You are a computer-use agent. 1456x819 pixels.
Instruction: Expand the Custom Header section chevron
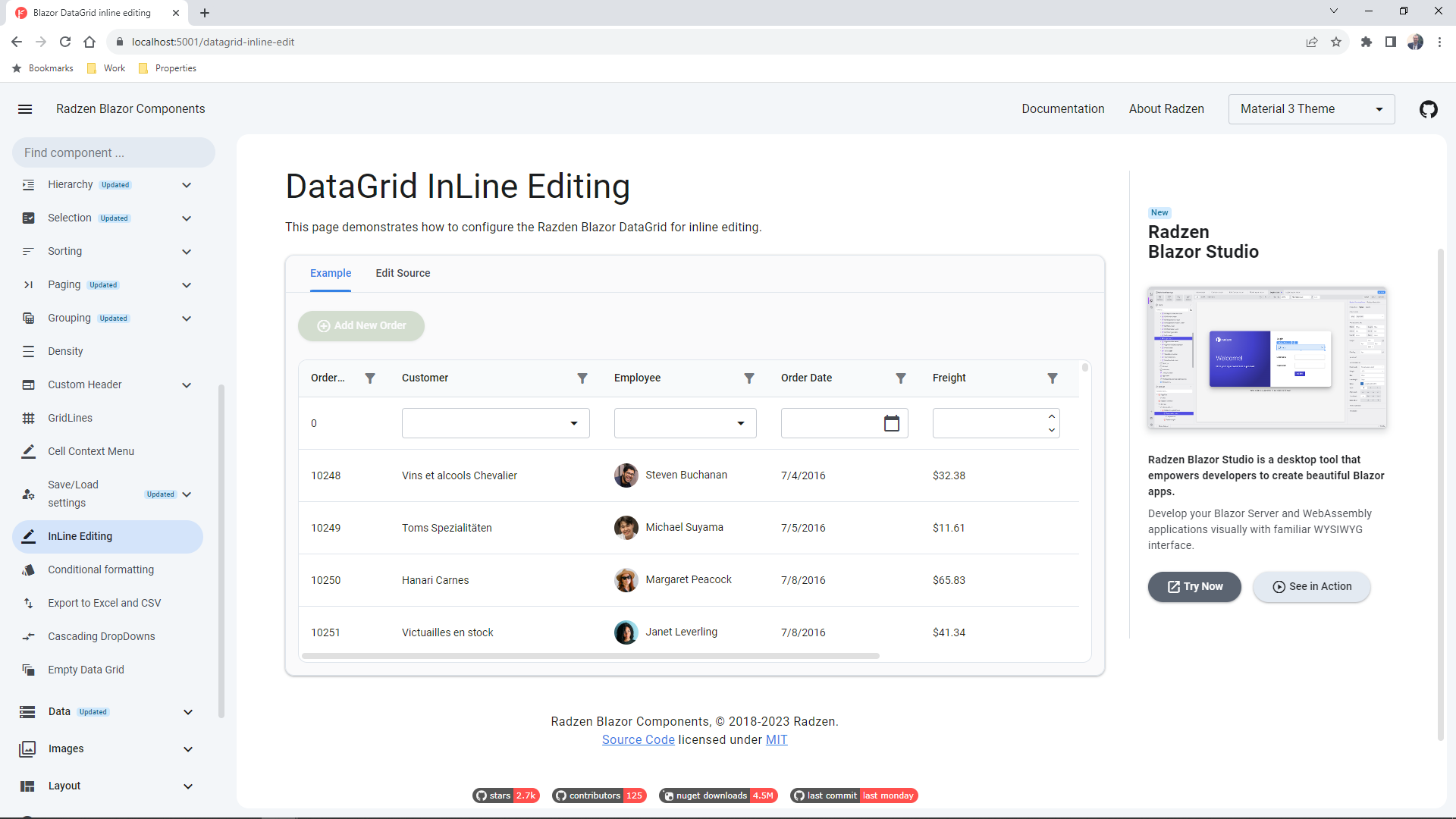click(x=187, y=385)
